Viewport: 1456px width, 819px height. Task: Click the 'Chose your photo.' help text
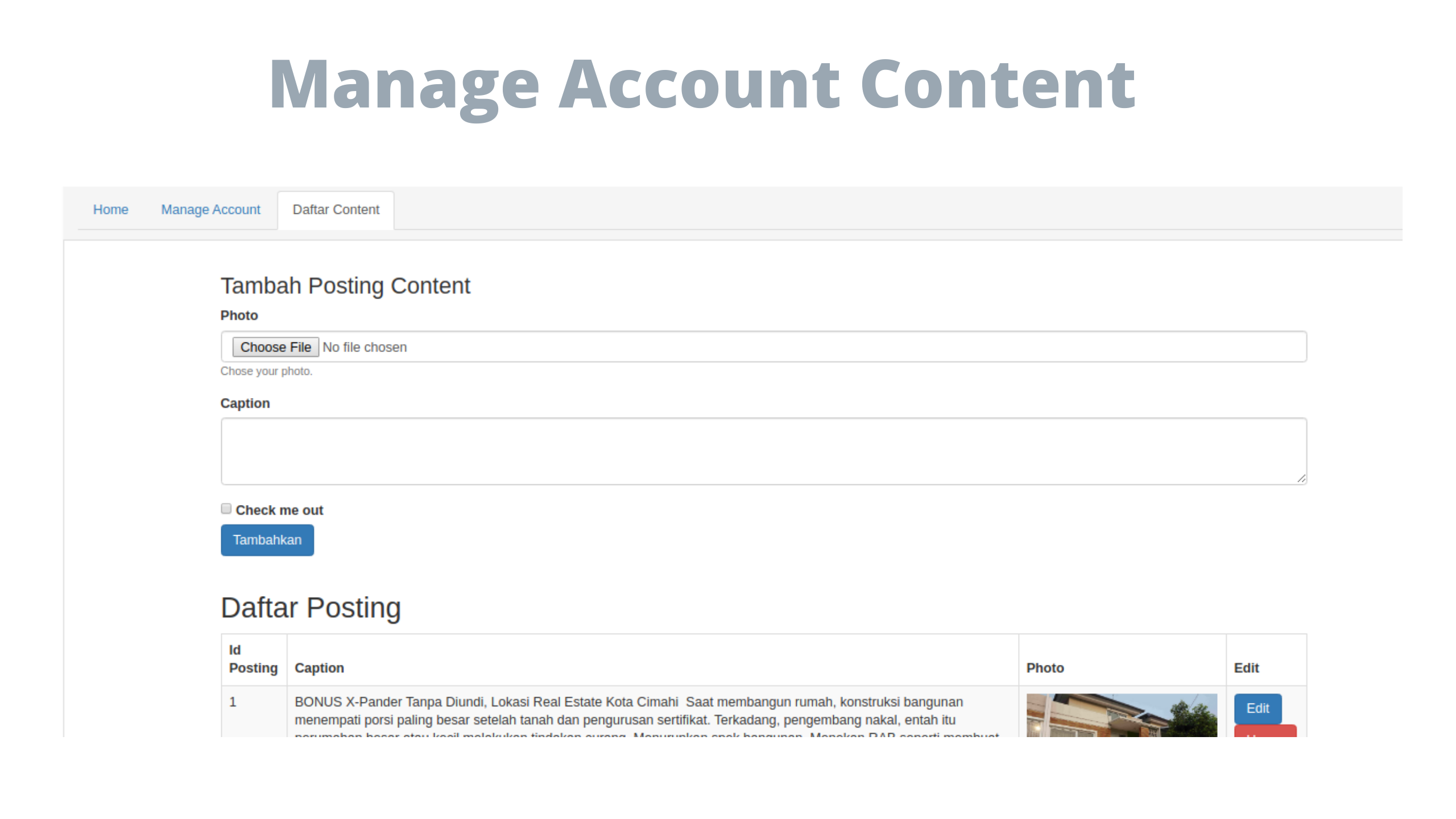266,371
